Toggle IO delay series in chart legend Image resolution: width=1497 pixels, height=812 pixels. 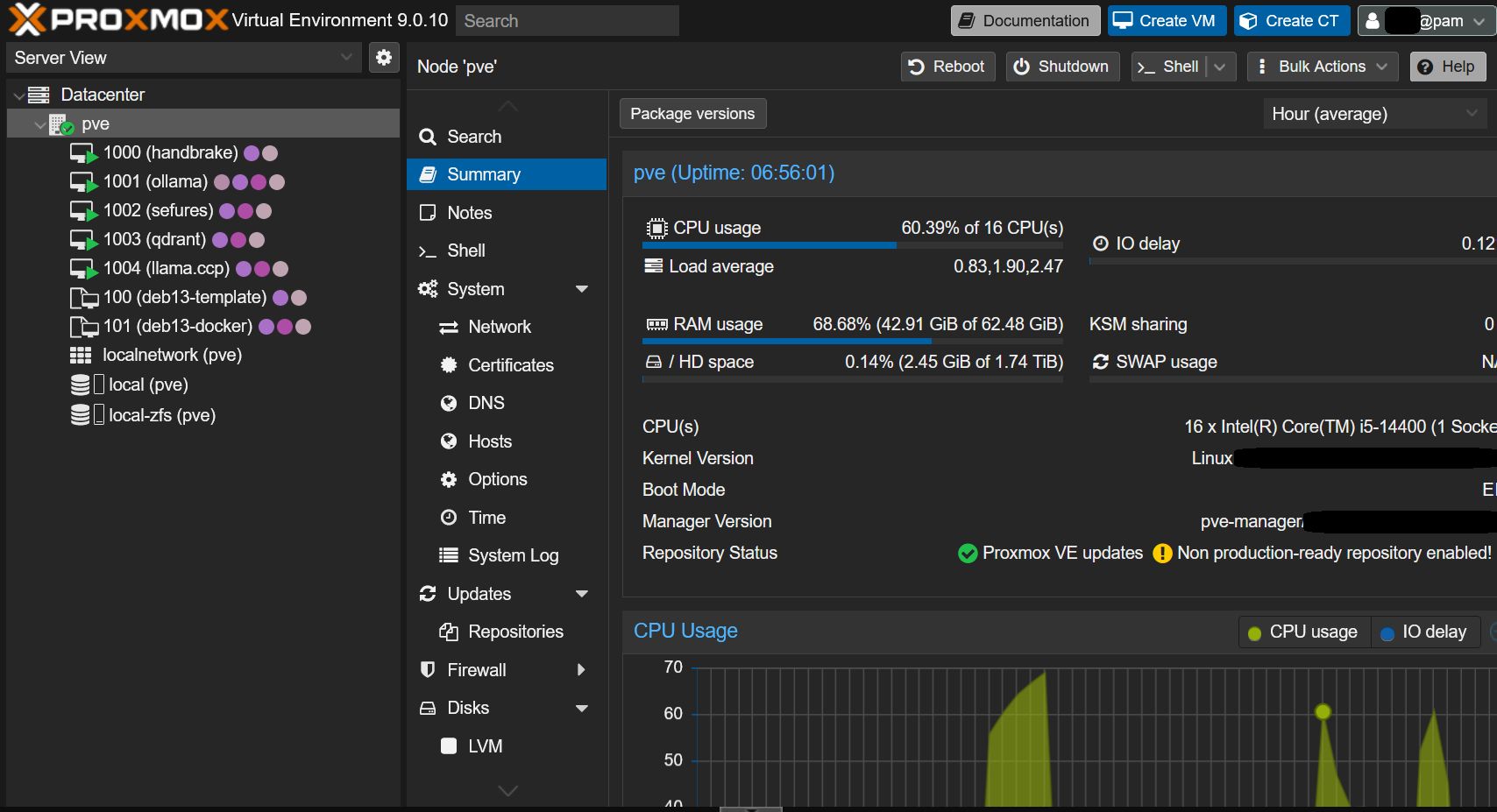click(1423, 632)
